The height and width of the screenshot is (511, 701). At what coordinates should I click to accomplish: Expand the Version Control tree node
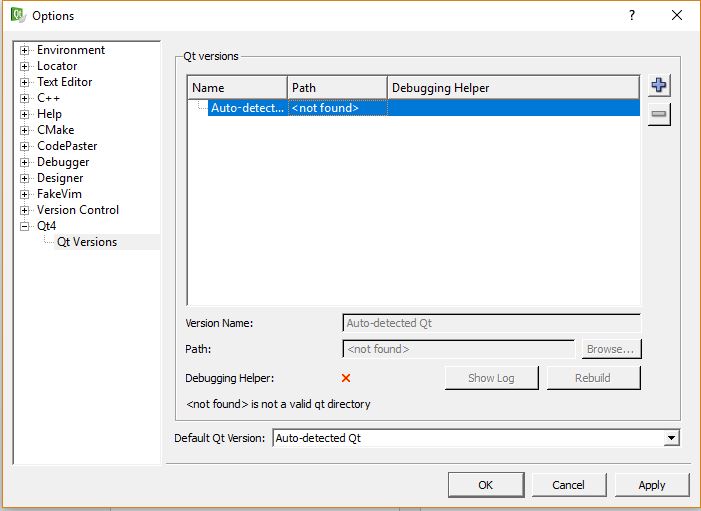(25, 210)
